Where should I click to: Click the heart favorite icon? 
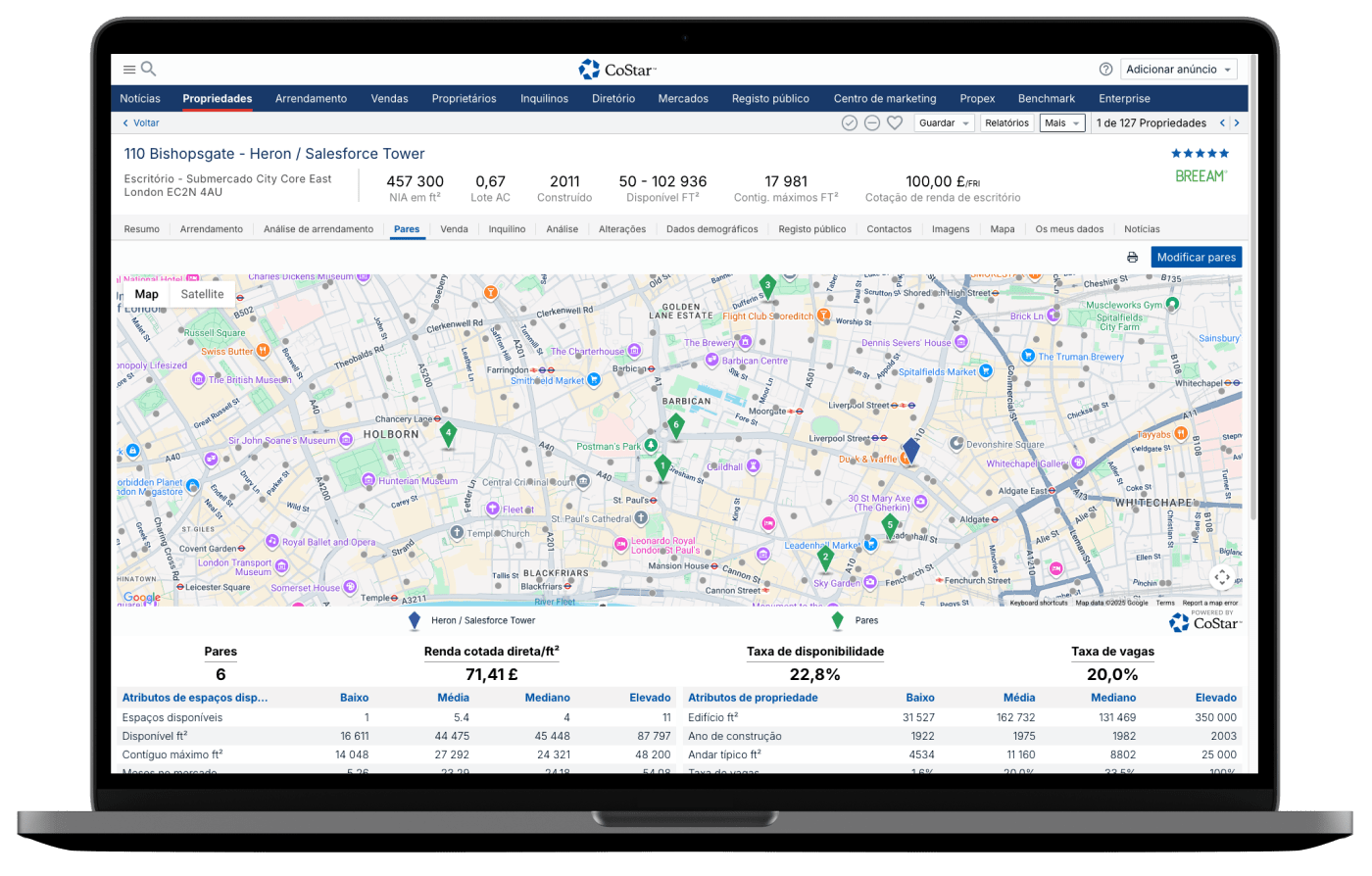[894, 123]
